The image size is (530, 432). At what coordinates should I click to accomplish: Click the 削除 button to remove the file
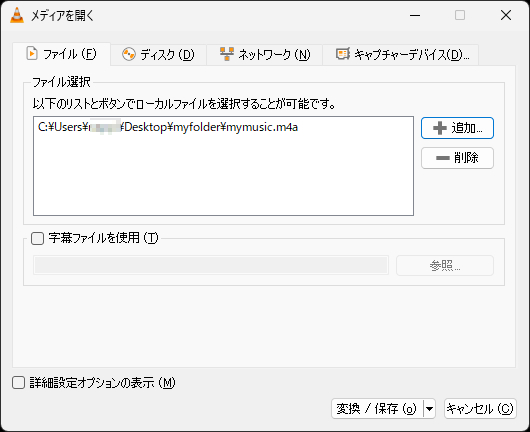point(457,158)
